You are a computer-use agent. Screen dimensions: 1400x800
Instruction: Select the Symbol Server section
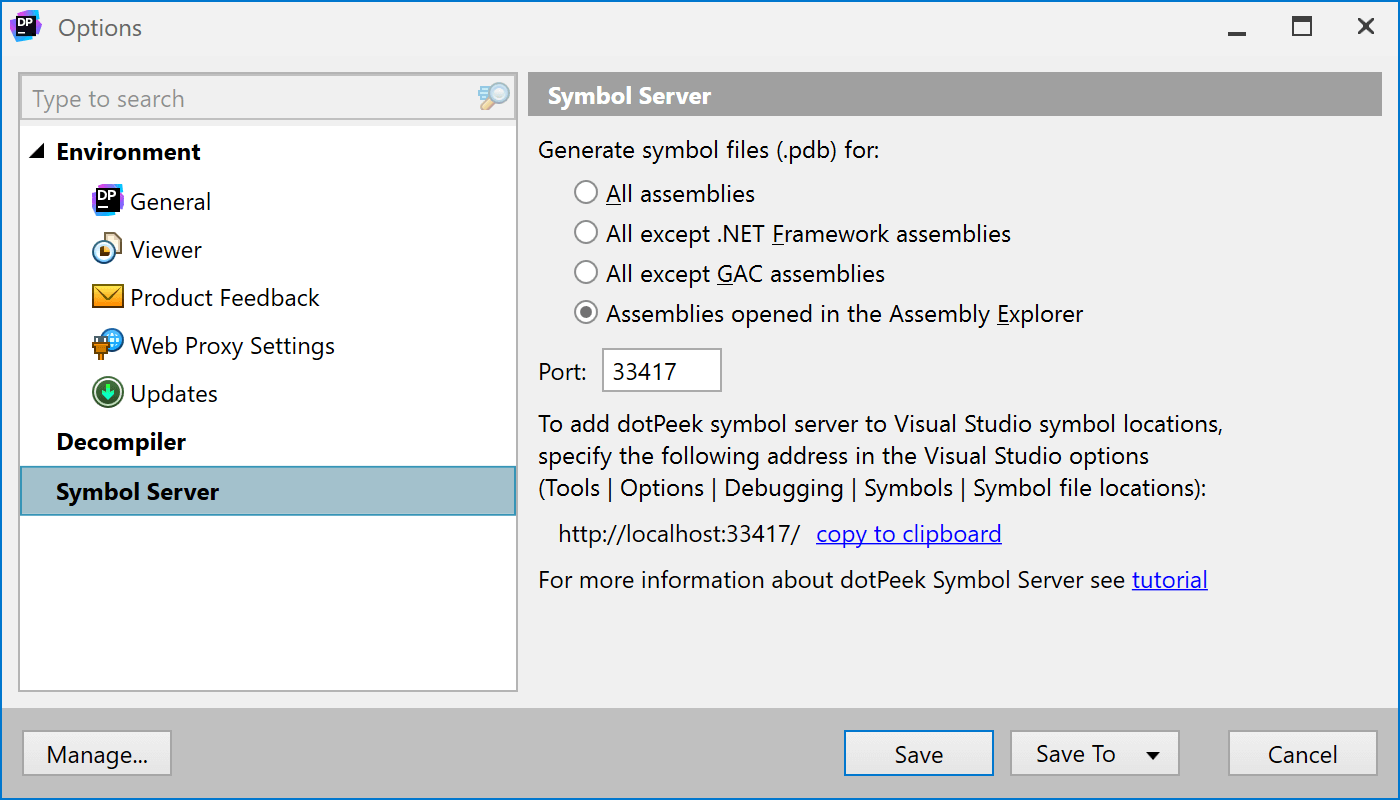coord(268,491)
